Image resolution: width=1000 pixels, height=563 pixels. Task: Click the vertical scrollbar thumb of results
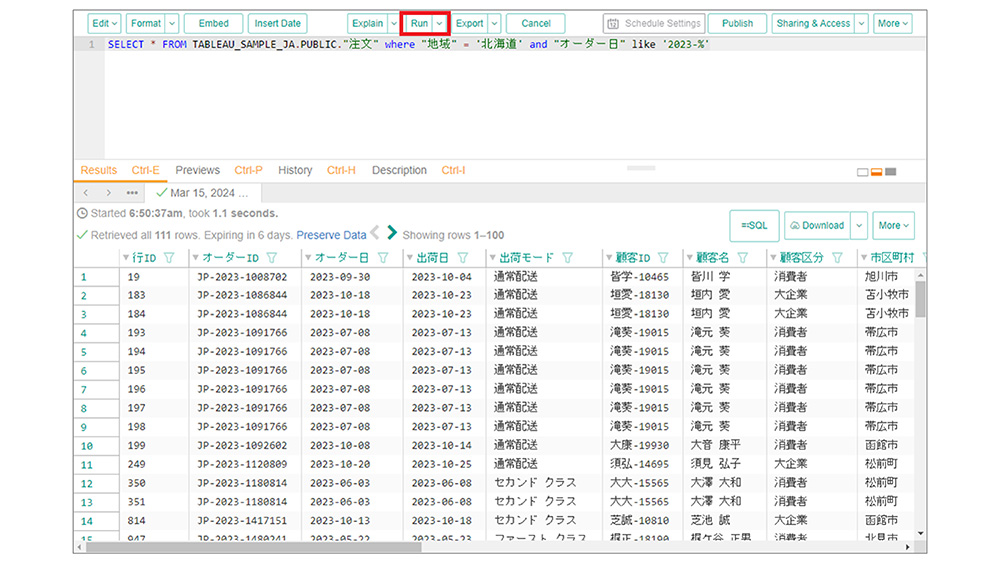pyautogui.click(x=920, y=299)
